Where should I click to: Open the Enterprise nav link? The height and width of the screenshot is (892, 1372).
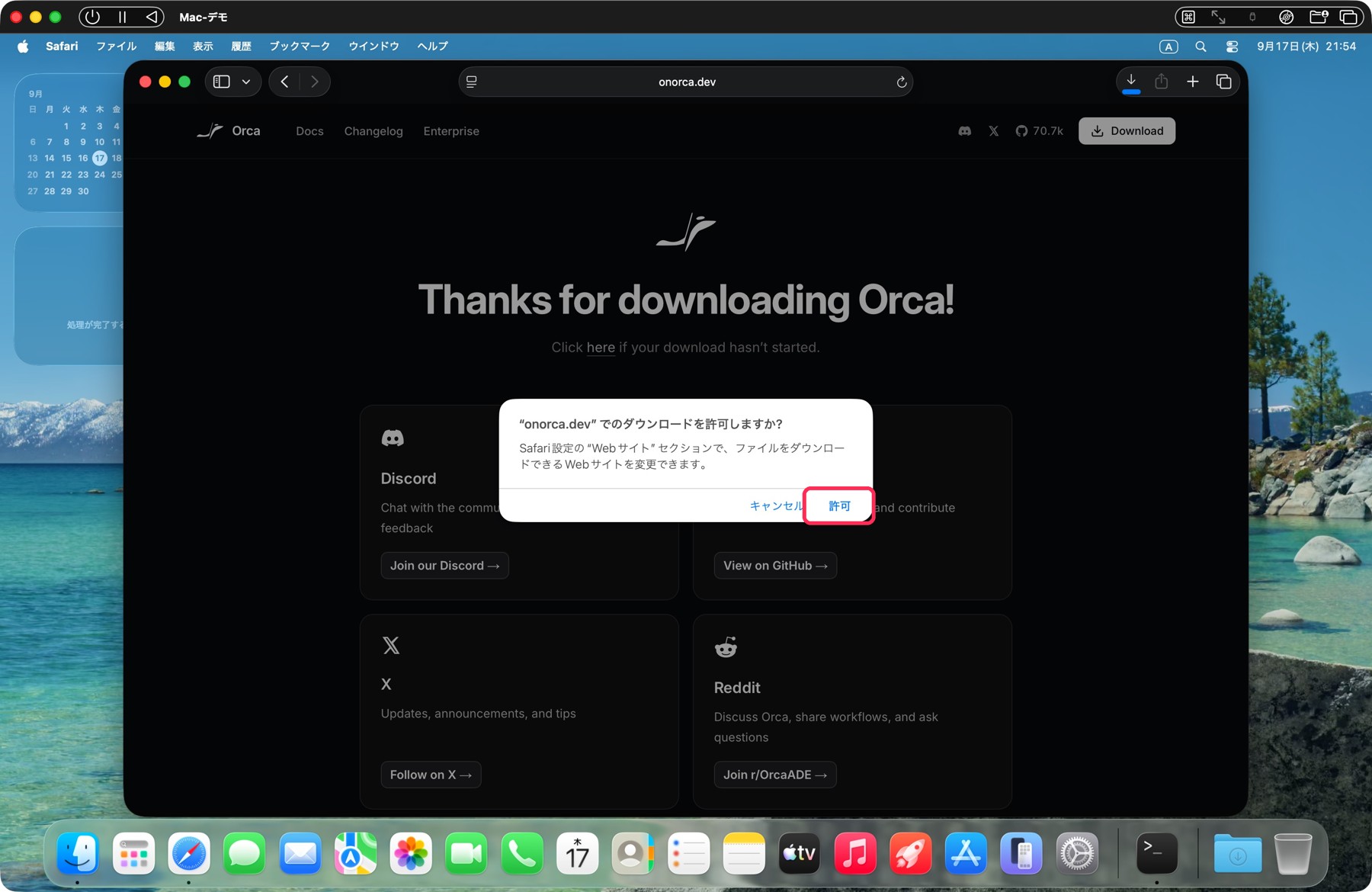[x=451, y=131]
